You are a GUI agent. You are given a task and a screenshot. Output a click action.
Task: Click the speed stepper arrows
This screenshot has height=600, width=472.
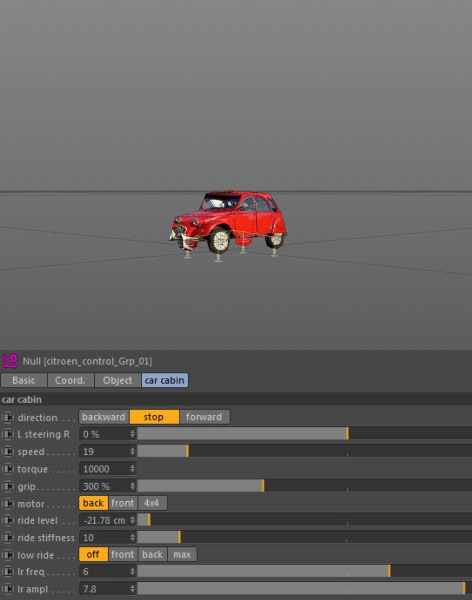132,451
